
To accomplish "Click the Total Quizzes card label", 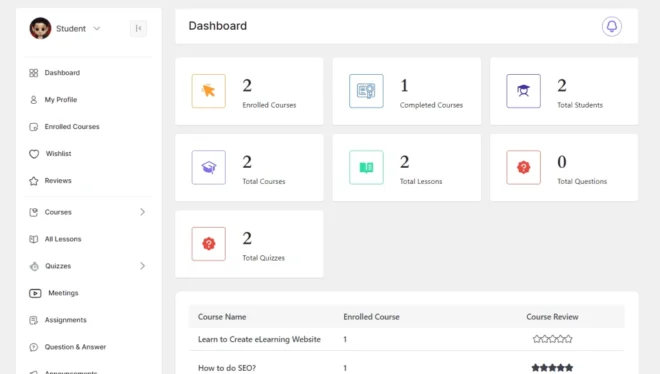I will (x=263, y=258).
